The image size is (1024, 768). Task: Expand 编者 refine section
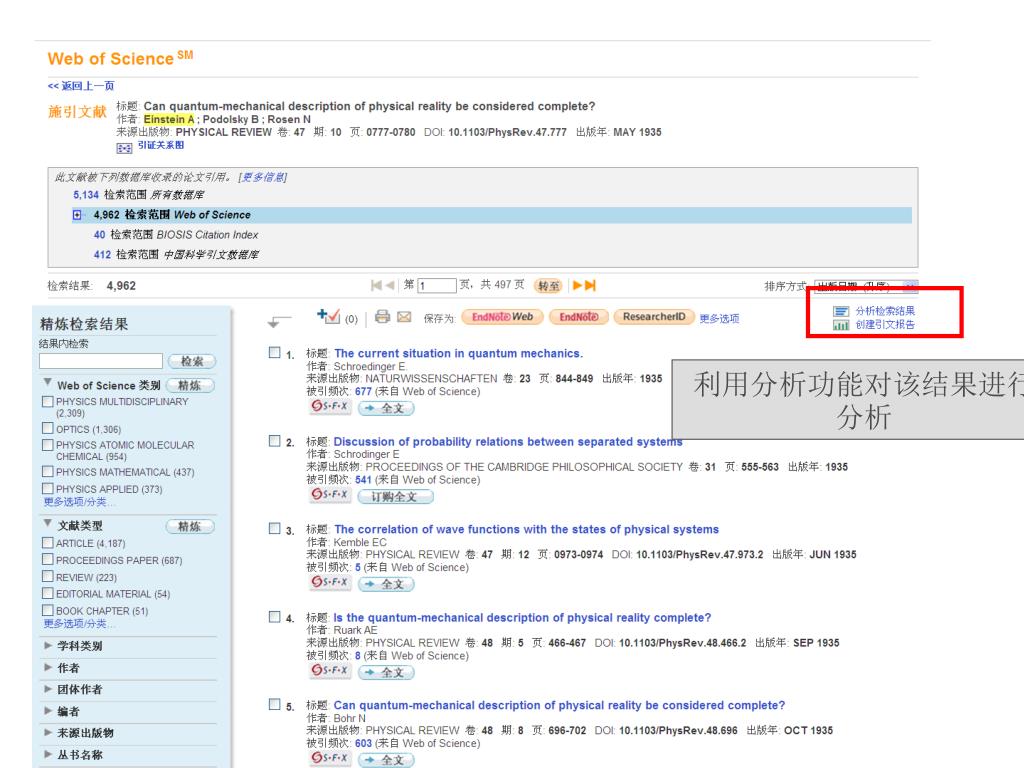48,711
